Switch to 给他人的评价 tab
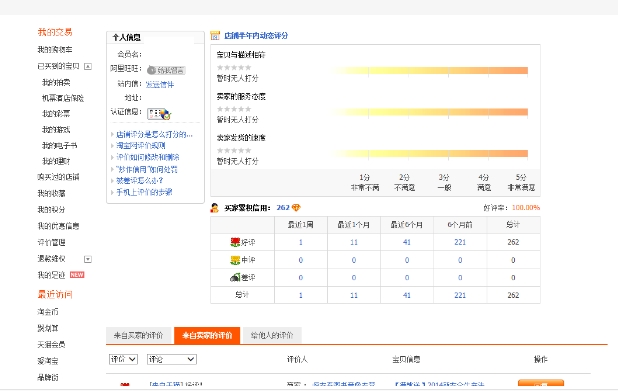The width and height of the screenshot is (618, 391). coord(272,335)
